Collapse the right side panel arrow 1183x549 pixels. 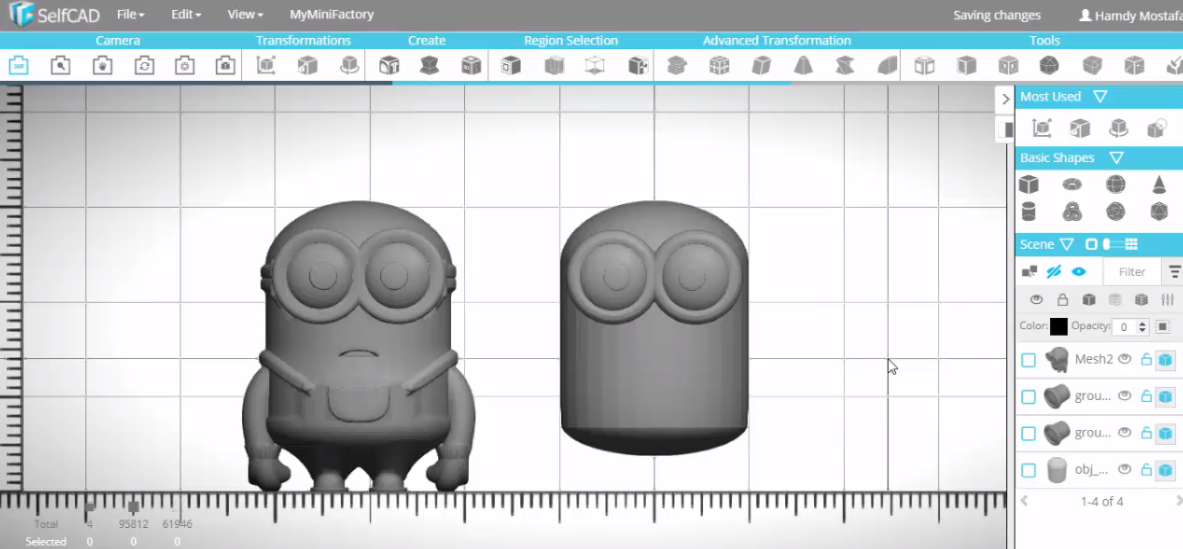pos(1004,99)
